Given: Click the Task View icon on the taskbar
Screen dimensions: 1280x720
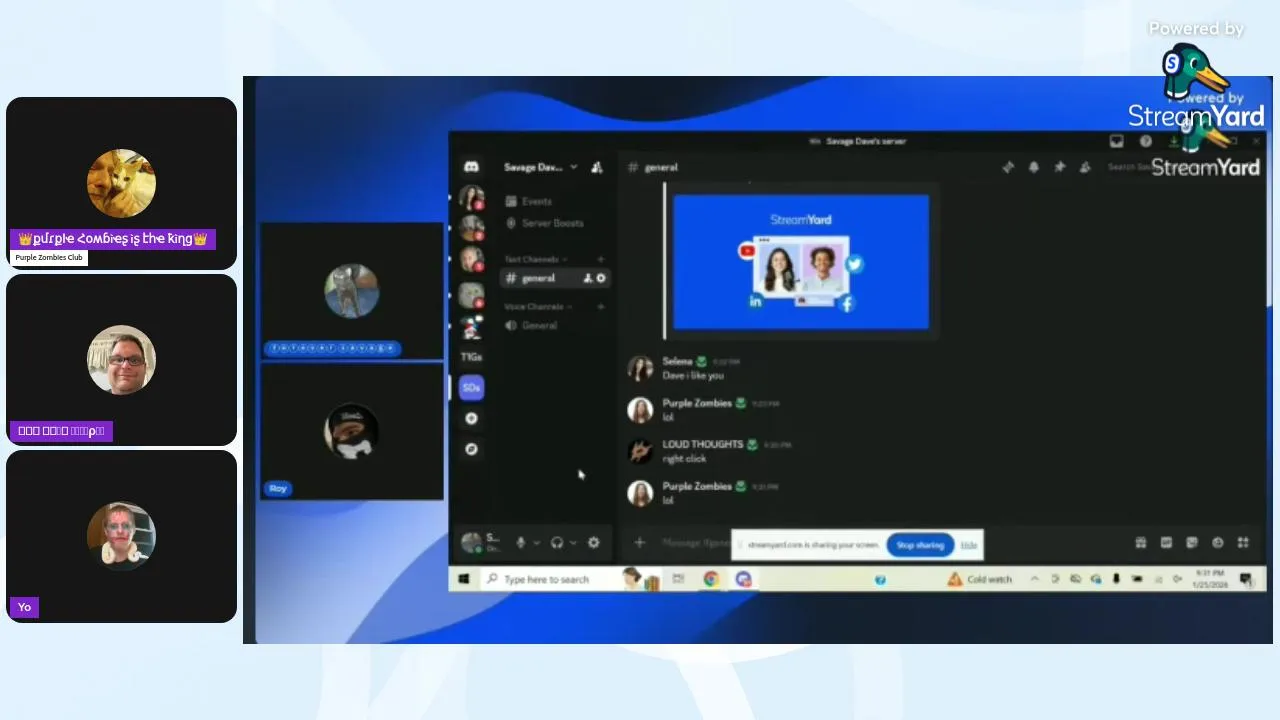Looking at the screenshot, I should pyautogui.click(x=678, y=579).
